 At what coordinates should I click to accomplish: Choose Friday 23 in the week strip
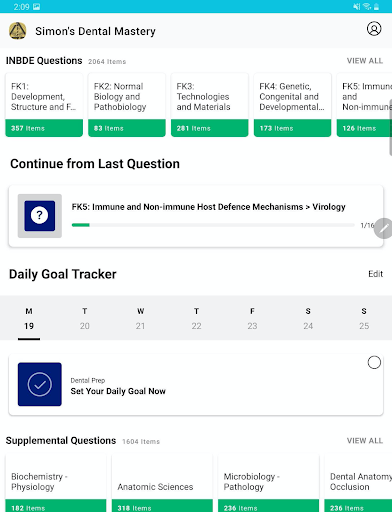[252, 318]
